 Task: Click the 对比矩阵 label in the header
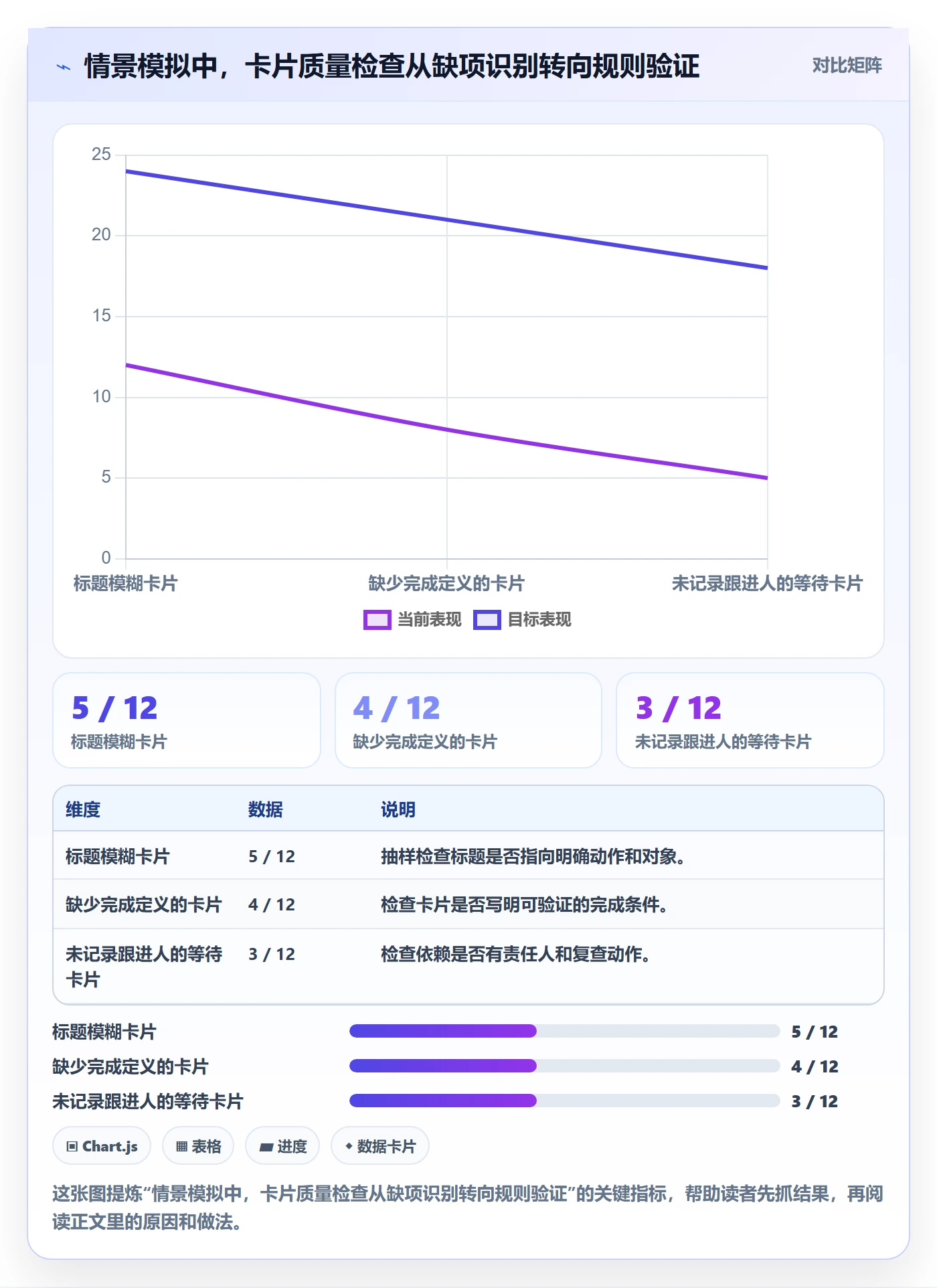847,66
